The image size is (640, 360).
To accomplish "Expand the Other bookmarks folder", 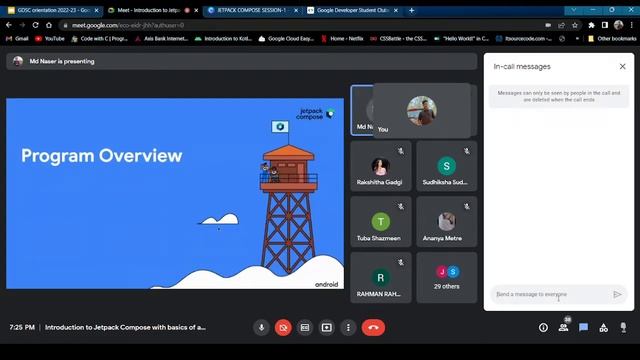I will pos(612,39).
